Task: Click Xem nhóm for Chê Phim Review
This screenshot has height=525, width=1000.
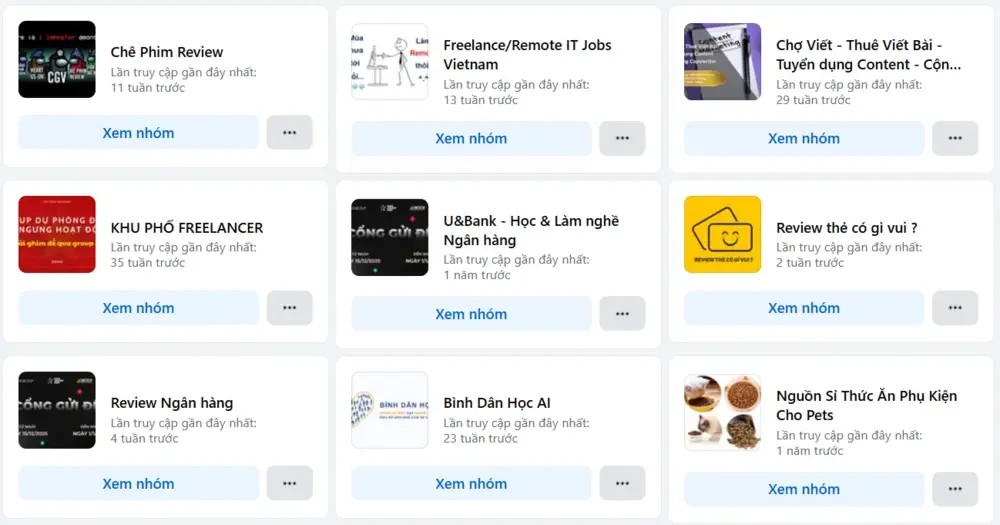Action: point(138,133)
